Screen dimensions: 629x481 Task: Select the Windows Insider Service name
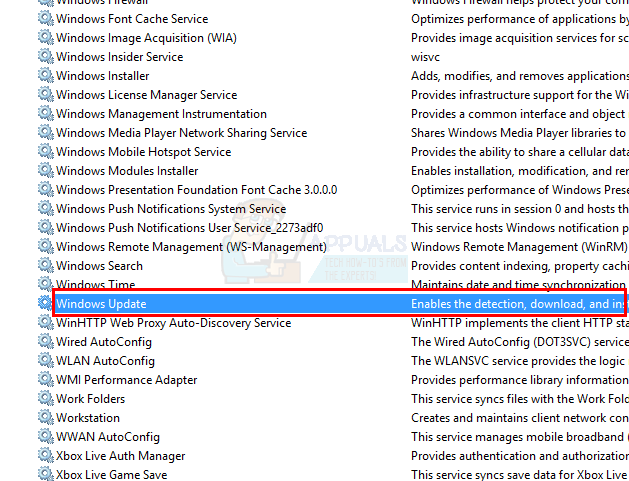(120, 57)
